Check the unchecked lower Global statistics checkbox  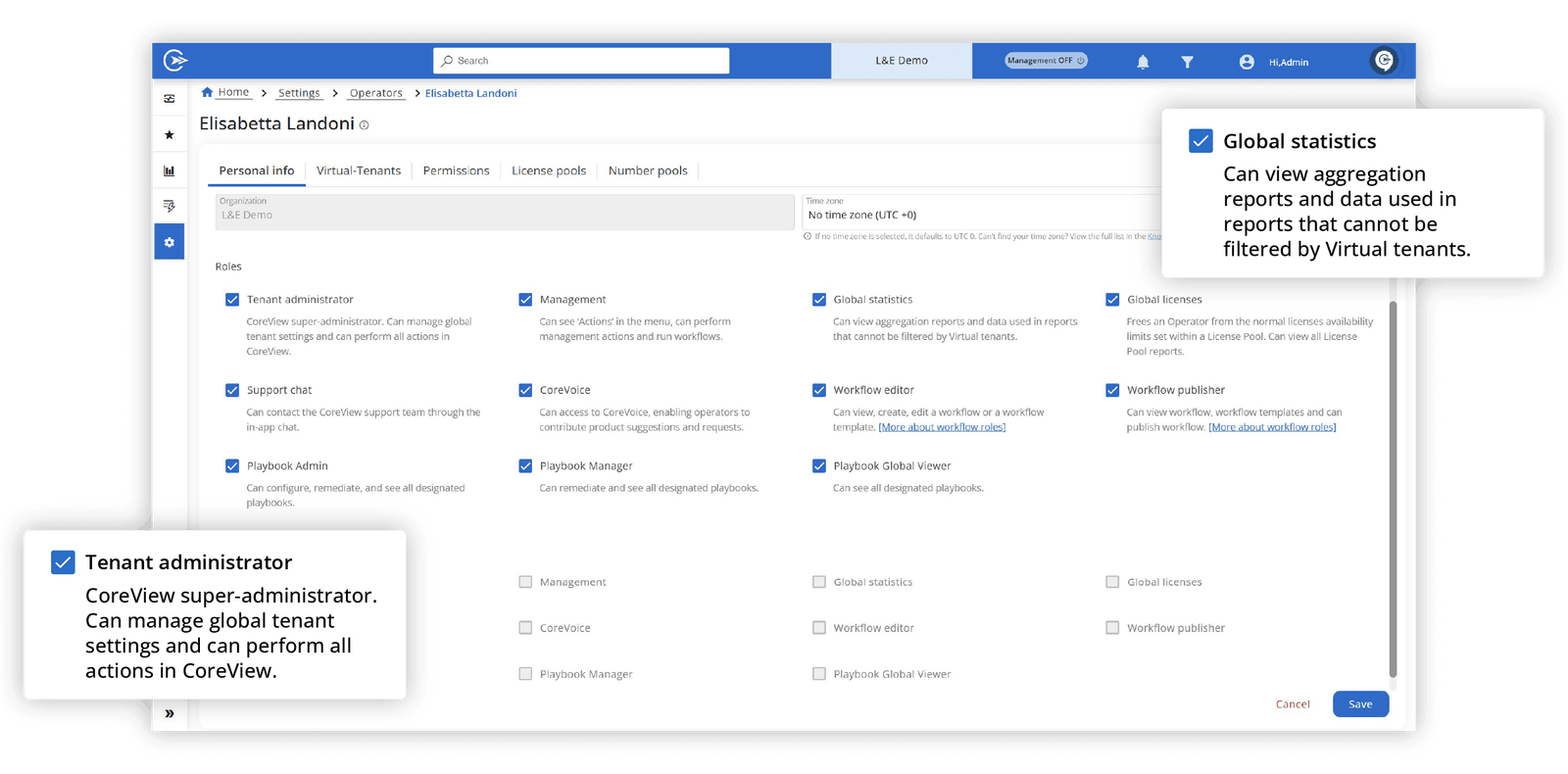point(819,582)
